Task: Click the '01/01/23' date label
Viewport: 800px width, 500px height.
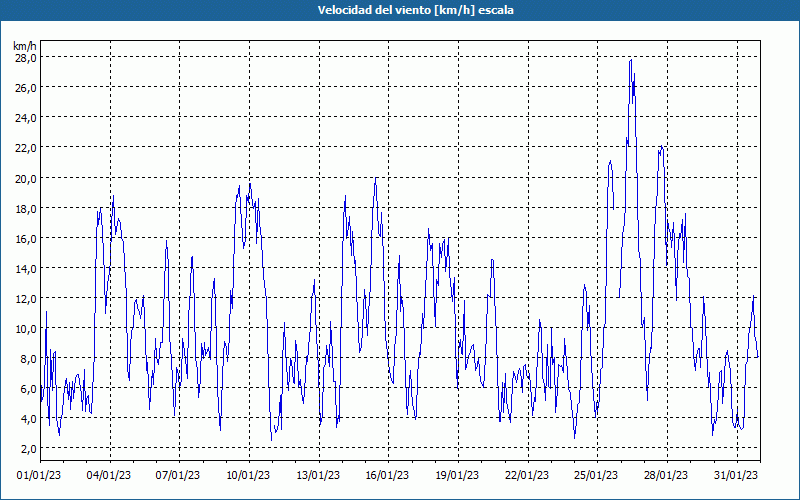Action: (39, 475)
